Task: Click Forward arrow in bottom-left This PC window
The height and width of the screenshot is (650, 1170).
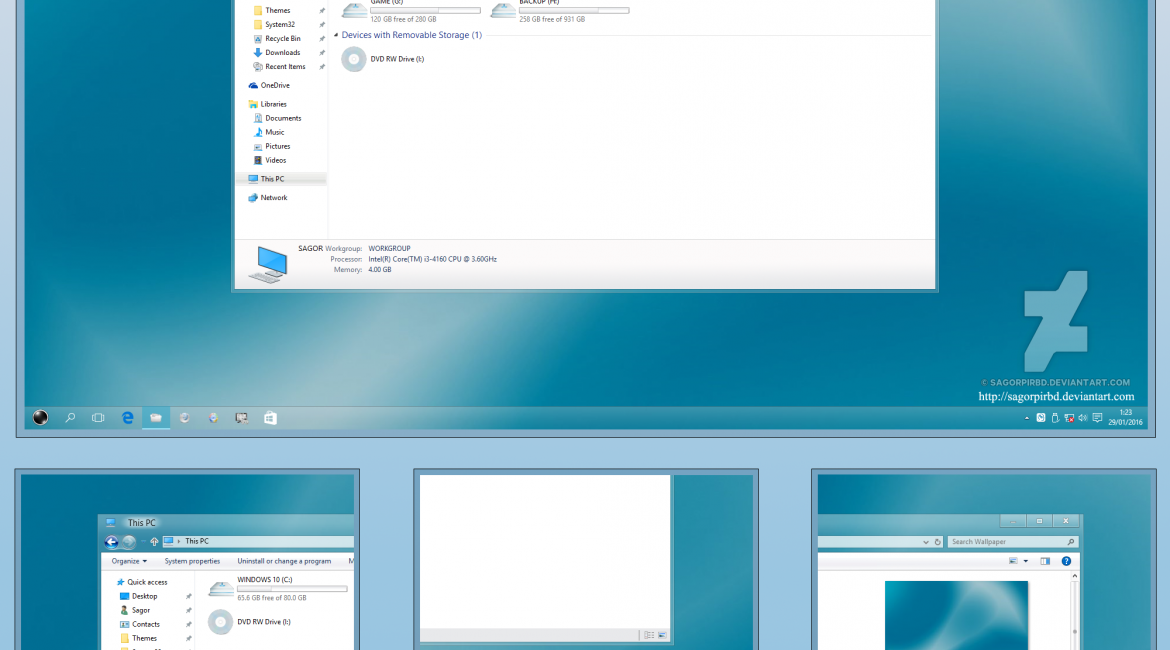Action: click(128, 542)
